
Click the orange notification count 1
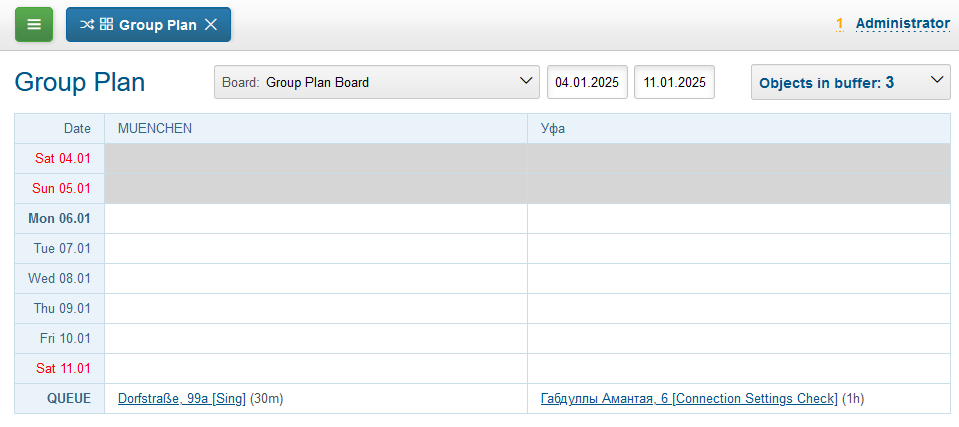coord(840,23)
